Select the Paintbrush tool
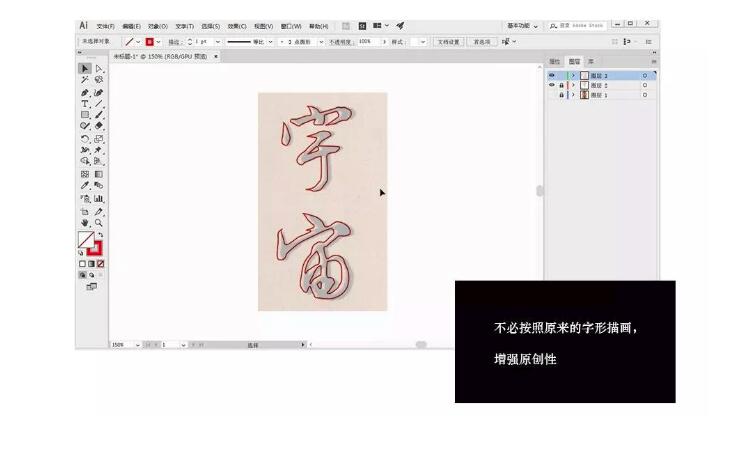 [x=99, y=115]
